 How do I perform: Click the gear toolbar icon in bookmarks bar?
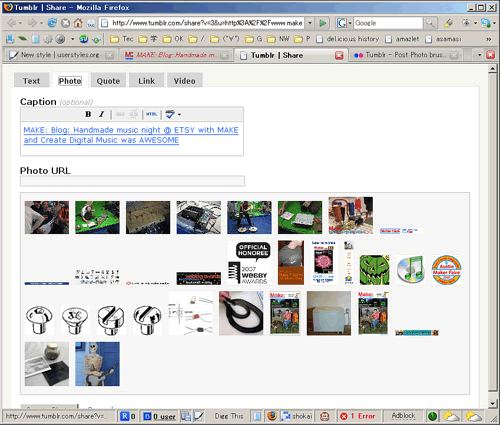coord(48,39)
